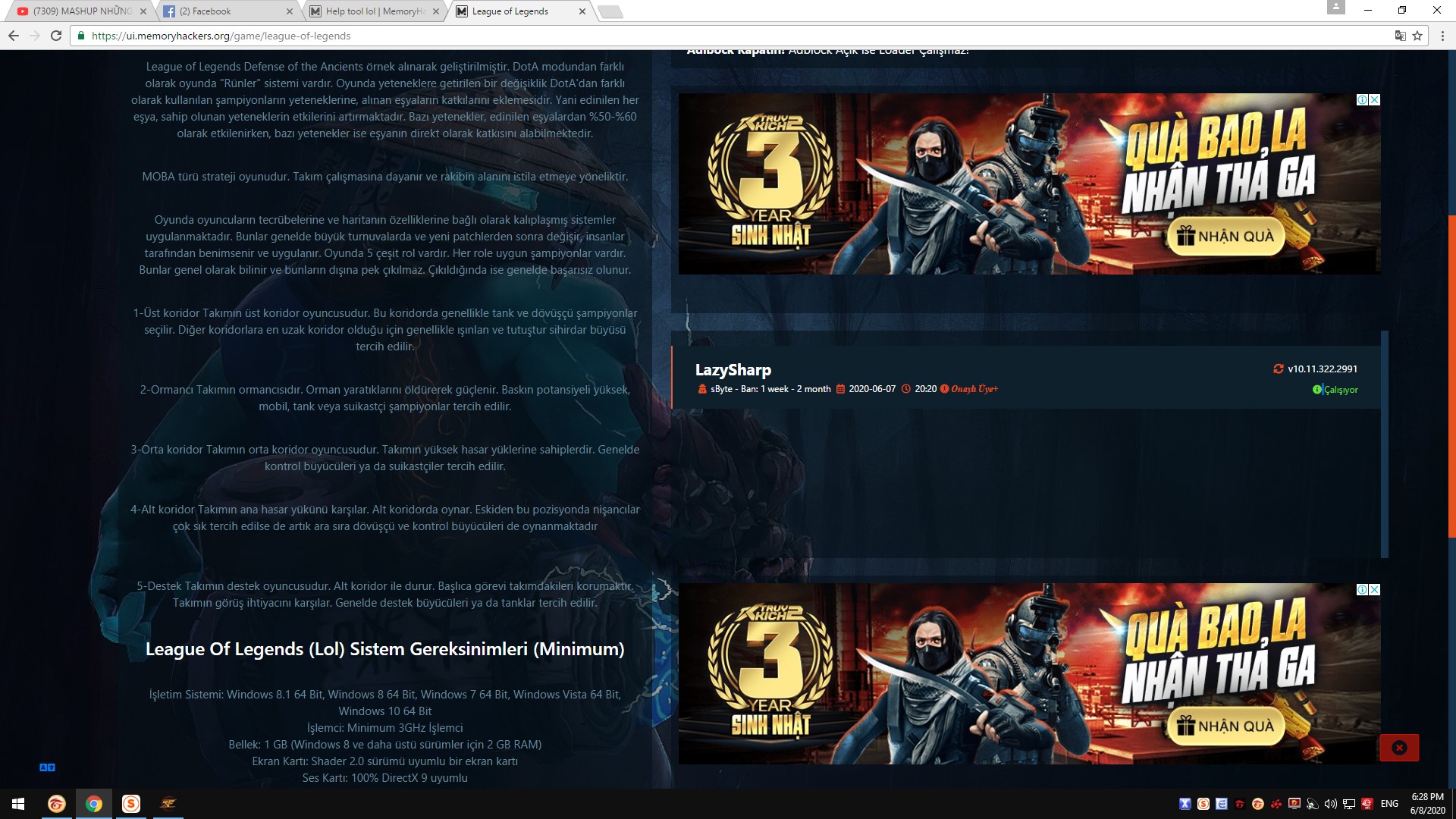Close the Help tool lol tab
The width and height of the screenshot is (1456, 819).
[x=436, y=11]
